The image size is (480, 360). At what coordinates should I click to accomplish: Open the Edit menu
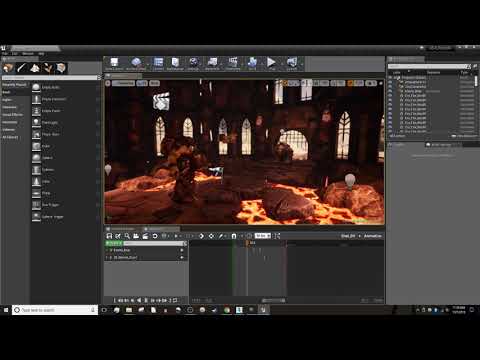15,54
